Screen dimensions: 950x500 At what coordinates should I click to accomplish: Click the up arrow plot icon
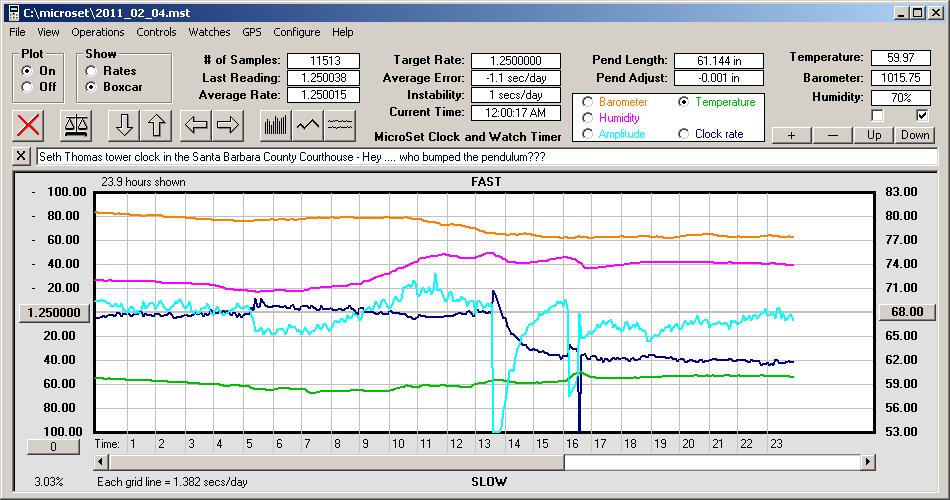(x=156, y=125)
